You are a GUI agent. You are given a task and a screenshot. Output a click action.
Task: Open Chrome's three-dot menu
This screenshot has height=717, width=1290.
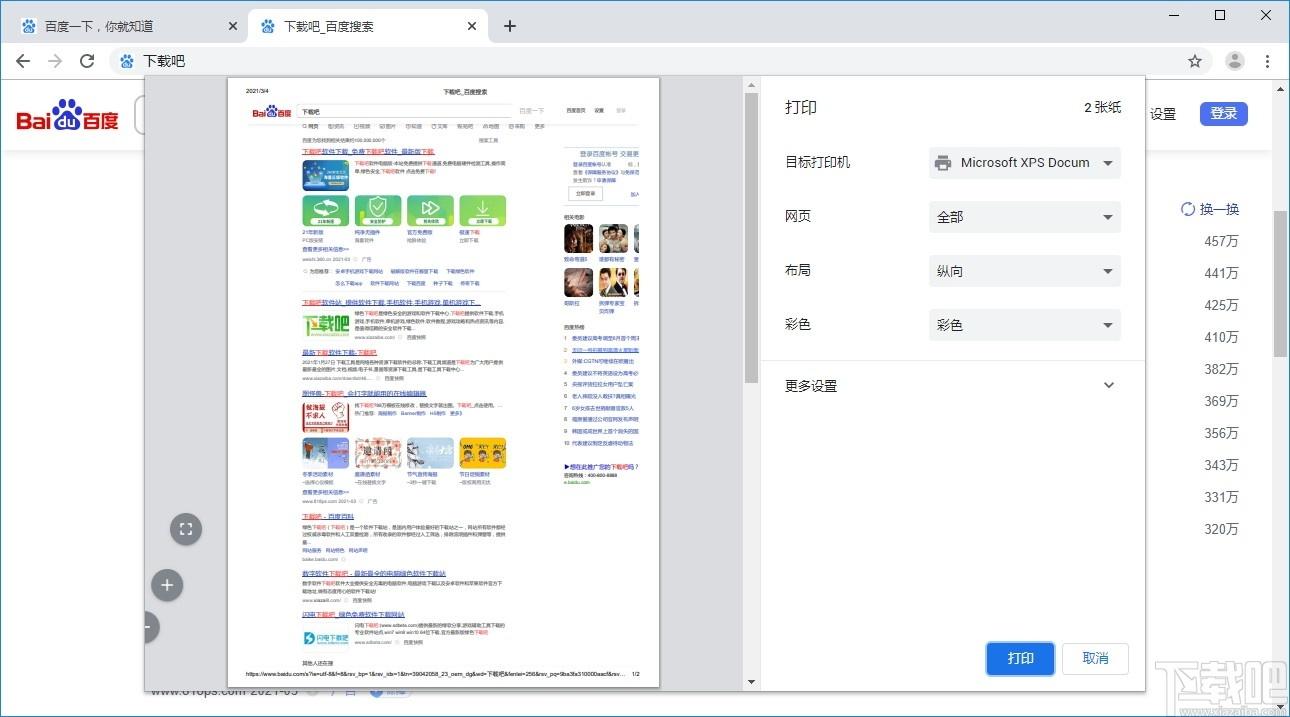pyautogui.click(x=1269, y=61)
